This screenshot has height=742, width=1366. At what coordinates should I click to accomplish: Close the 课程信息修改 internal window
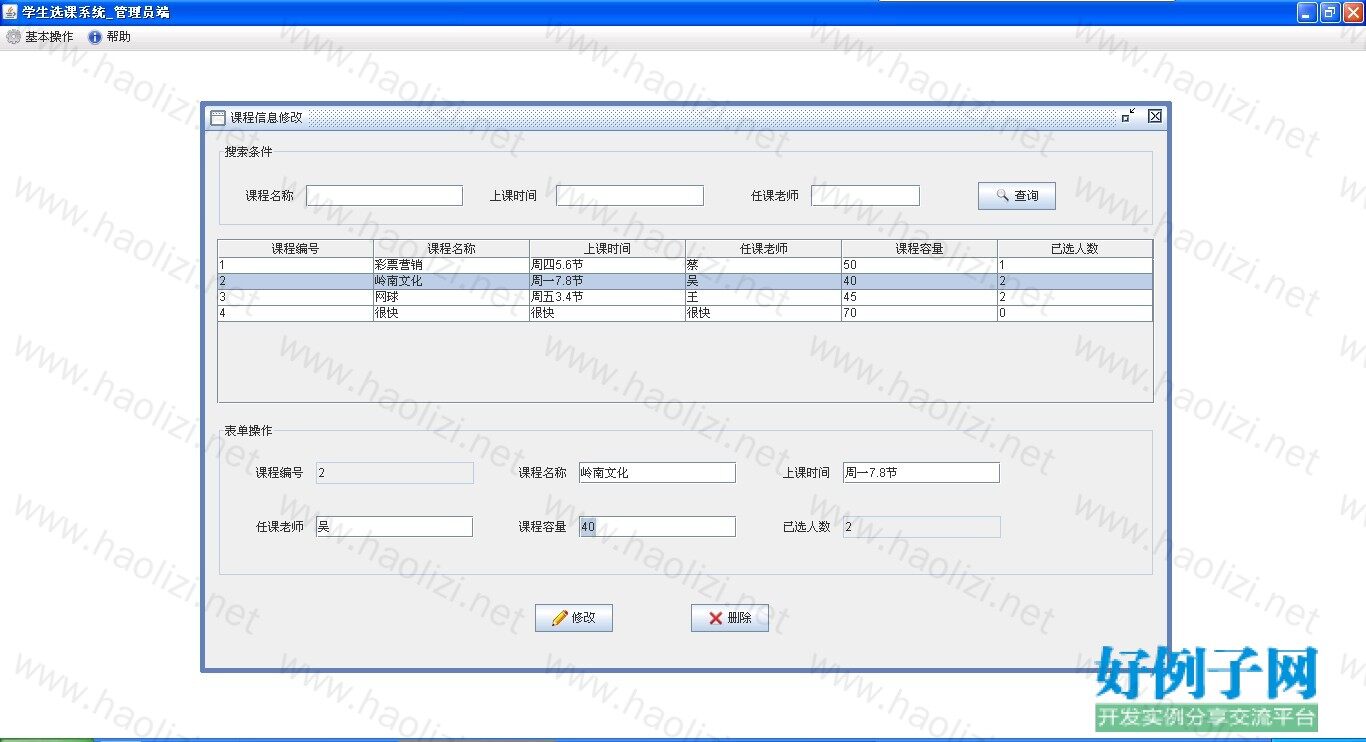tap(1155, 116)
